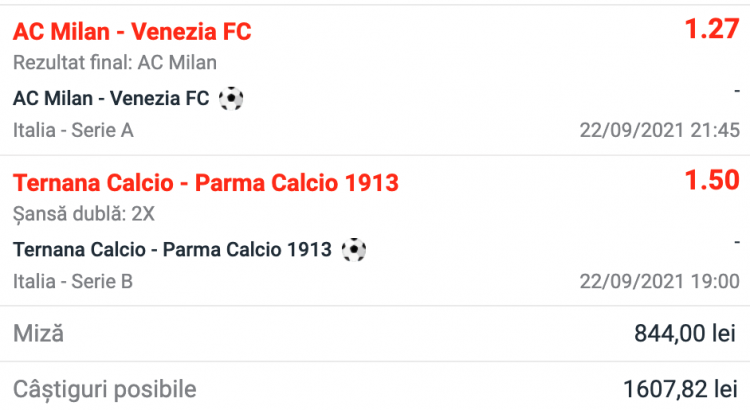
Task: Click 'Rezultat final: AC Milan' bet type
Action: pyautogui.click(x=115, y=63)
